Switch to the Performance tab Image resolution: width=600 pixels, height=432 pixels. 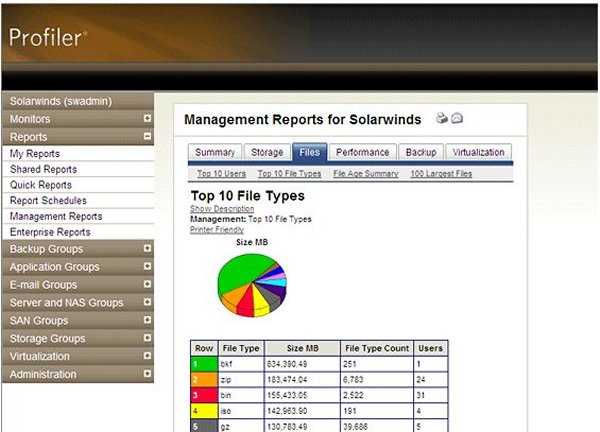click(x=362, y=152)
